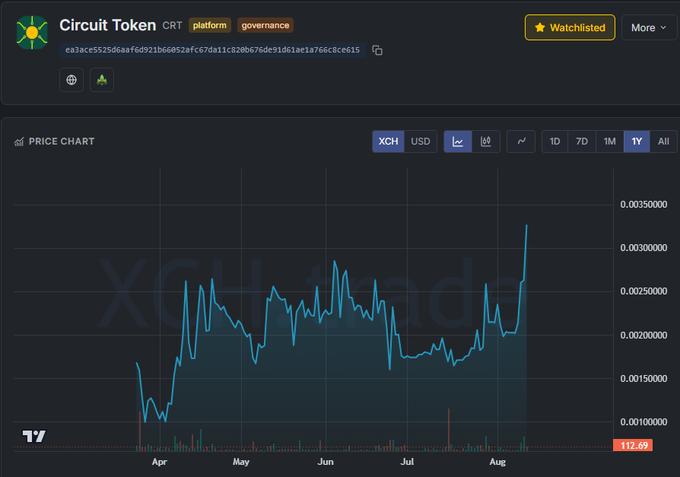Viewport: 680px width, 477px height.
Task: Click the 0.00350000 price axis label
Action: click(x=644, y=204)
